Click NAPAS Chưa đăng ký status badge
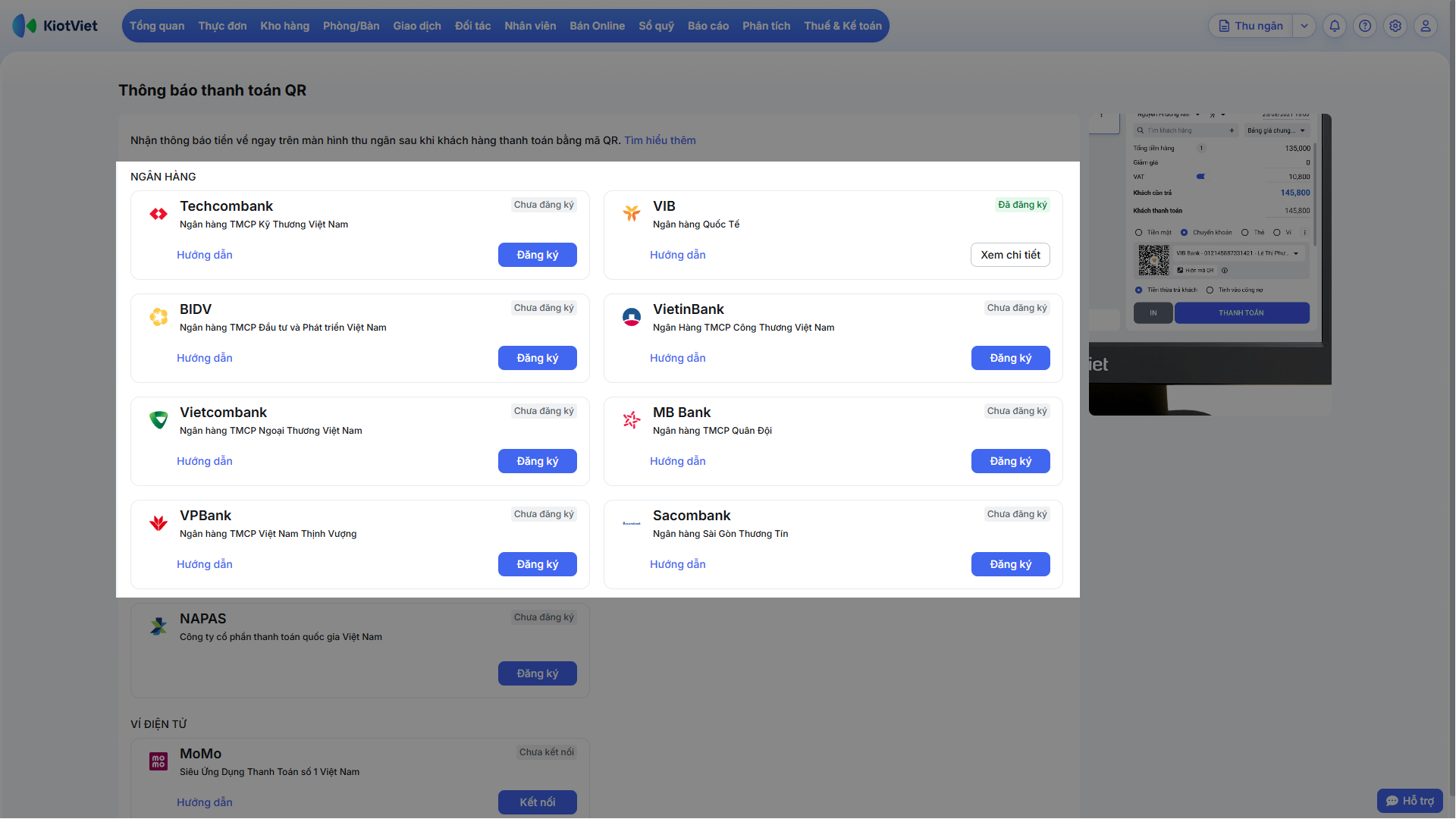The width and height of the screenshot is (1456, 819). click(544, 617)
